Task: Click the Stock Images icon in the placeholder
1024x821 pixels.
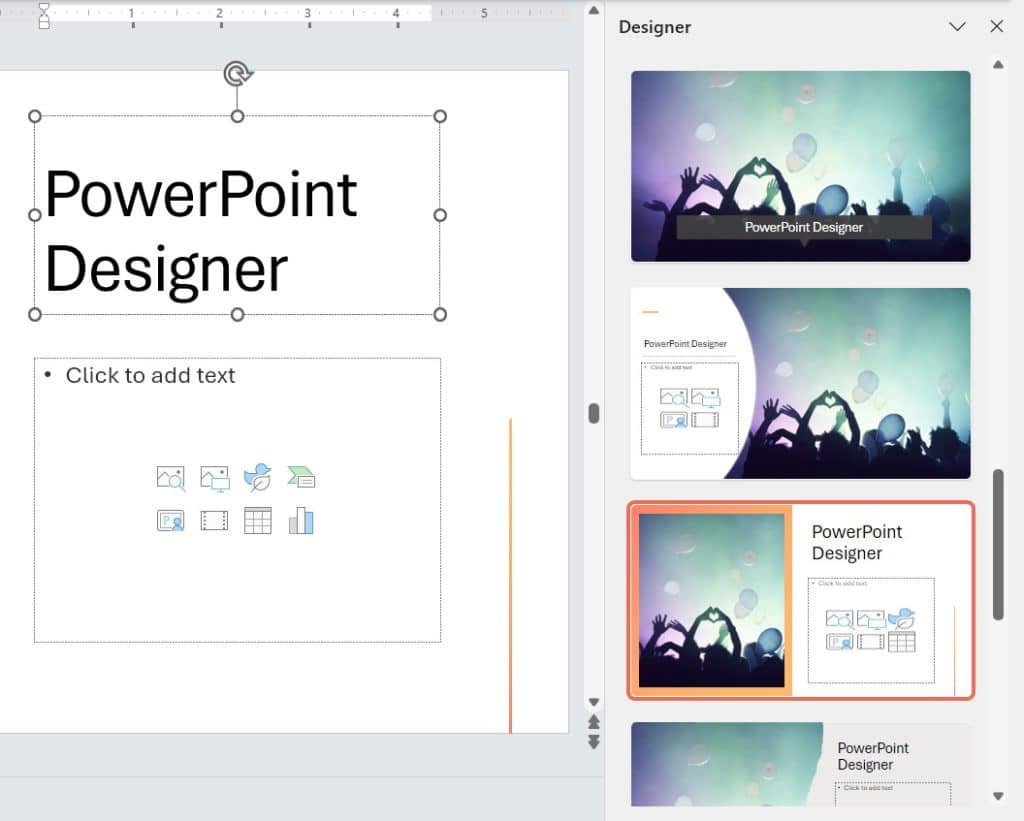Action: coord(170,477)
